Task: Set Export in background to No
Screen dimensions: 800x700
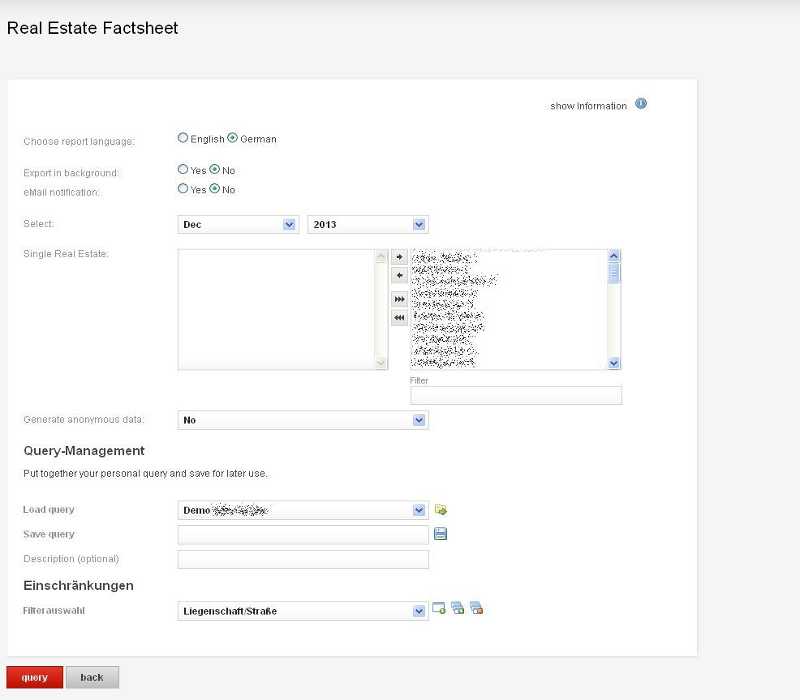Action: point(214,169)
